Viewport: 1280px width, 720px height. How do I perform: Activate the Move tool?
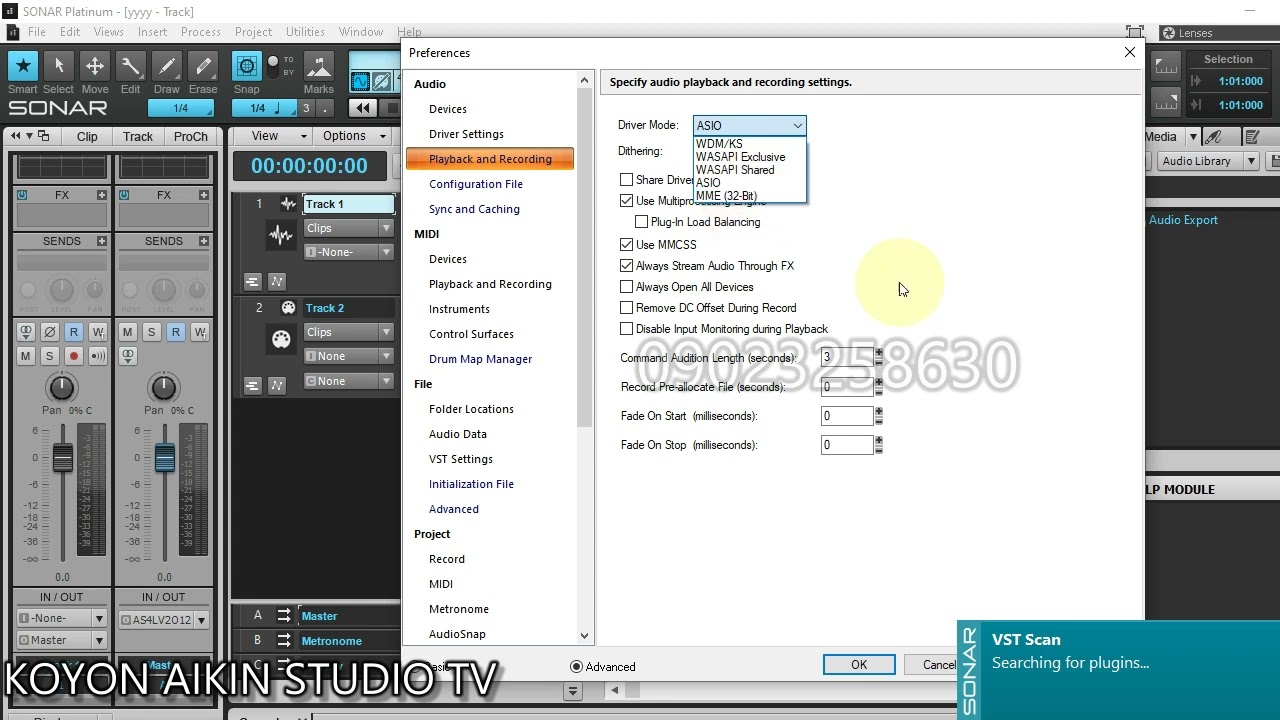(95, 66)
